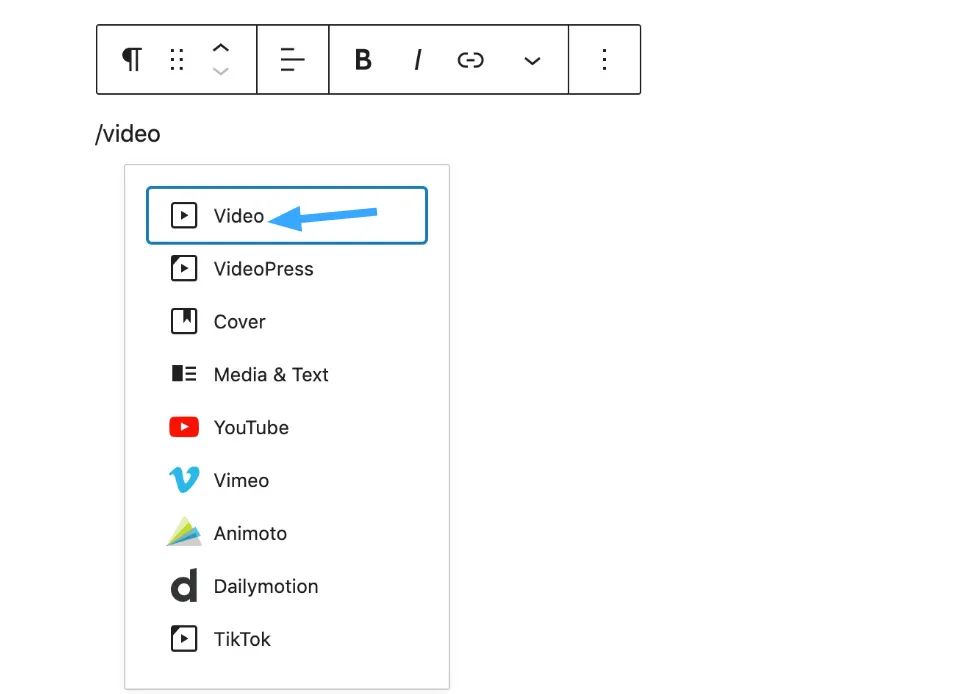Expand more rich text controls dropdown
Image resolution: width=953 pixels, height=694 pixels.
532,60
